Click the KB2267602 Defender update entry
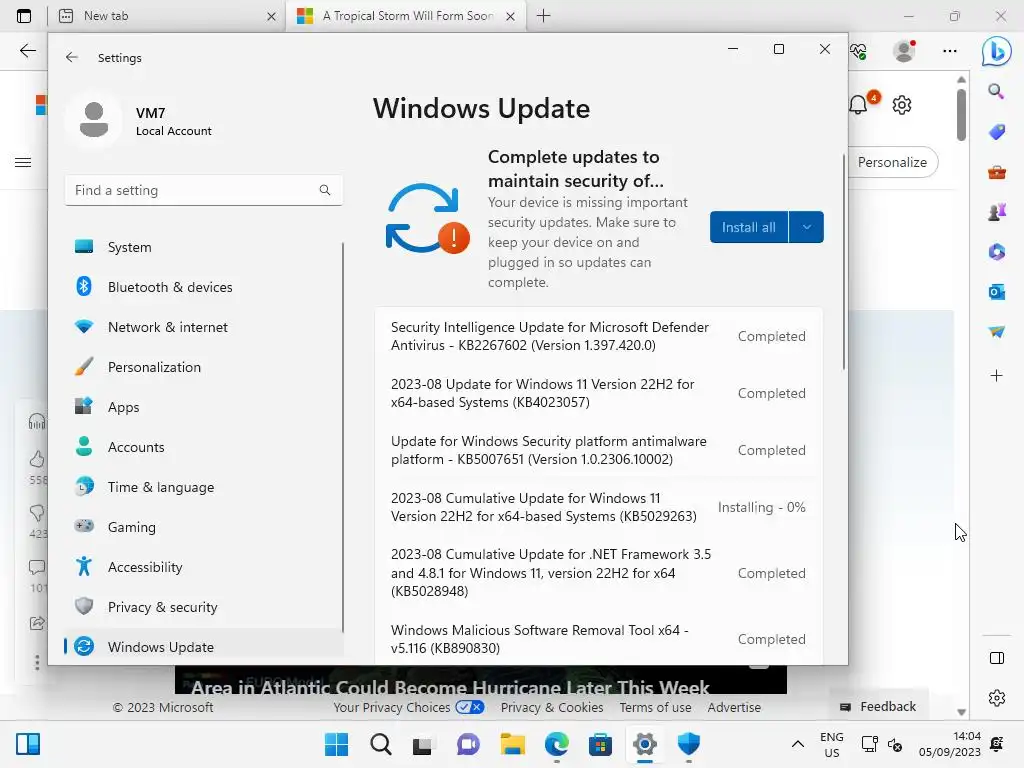This screenshot has height=768, width=1024. tap(598, 336)
